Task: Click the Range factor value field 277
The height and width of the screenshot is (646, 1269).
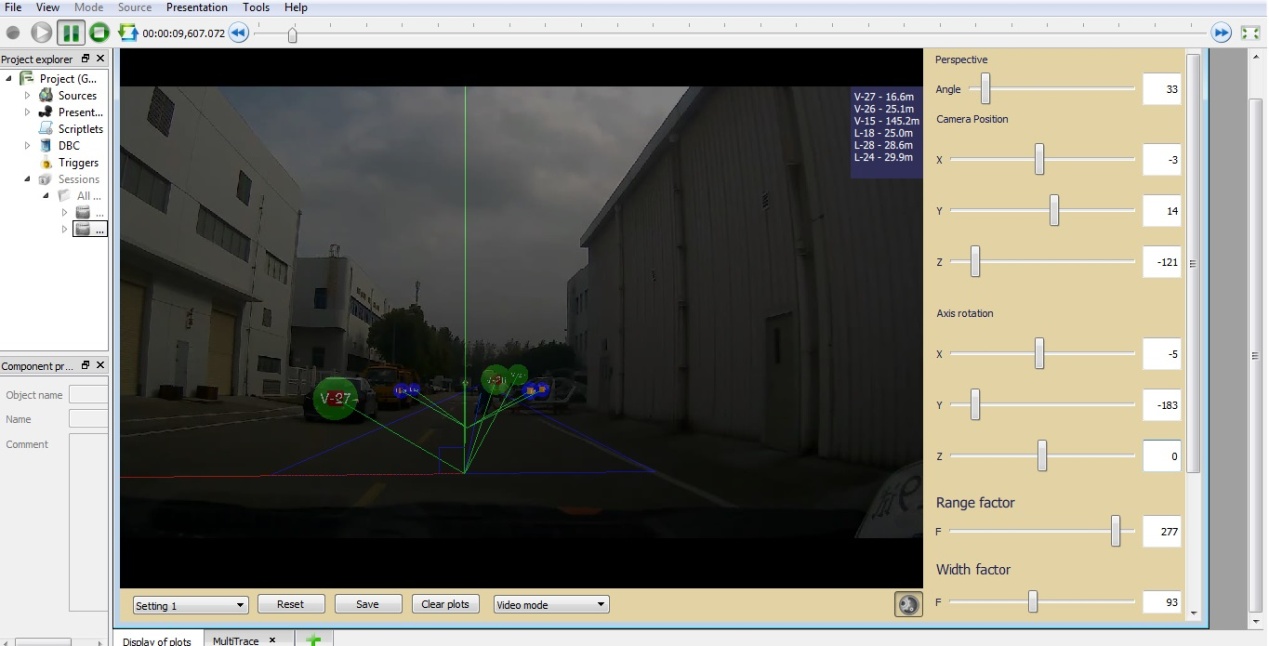Action: (x=1162, y=531)
